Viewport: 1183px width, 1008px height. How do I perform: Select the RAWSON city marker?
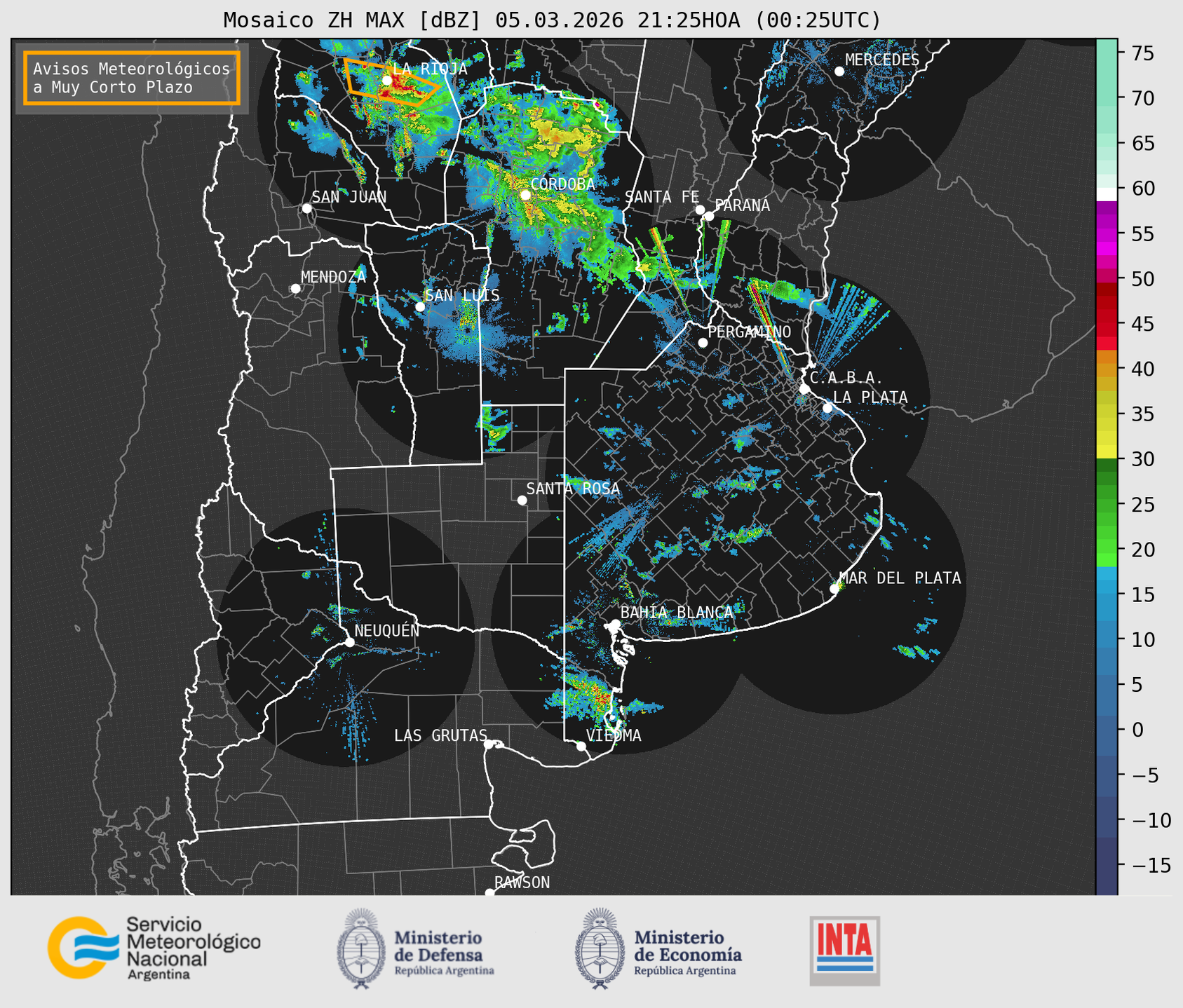[x=489, y=892]
